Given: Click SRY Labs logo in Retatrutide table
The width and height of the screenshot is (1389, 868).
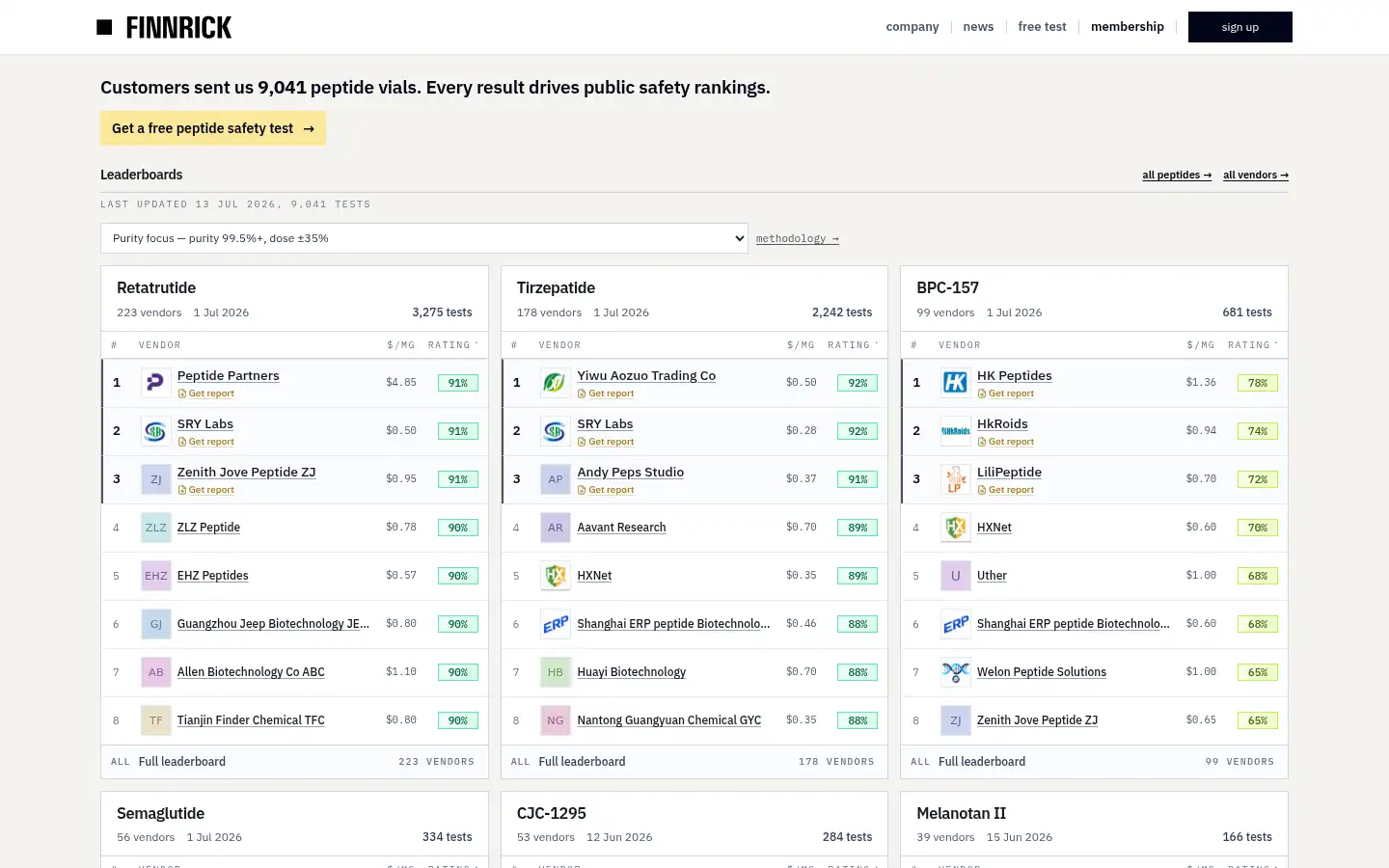Looking at the screenshot, I should tap(155, 431).
